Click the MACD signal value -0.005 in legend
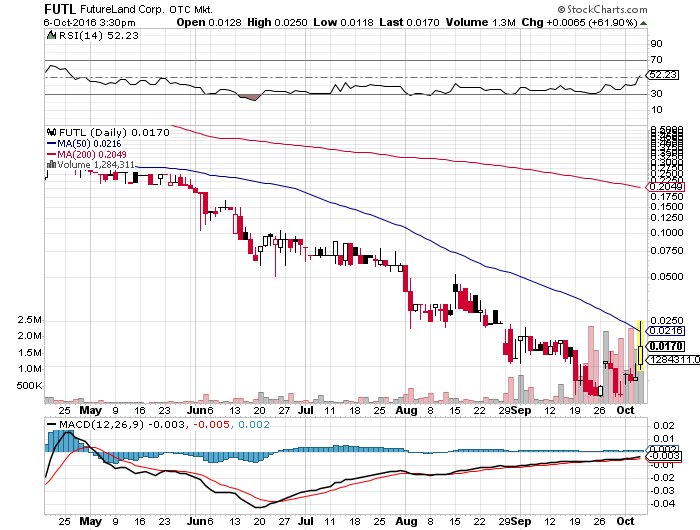 click(x=212, y=425)
